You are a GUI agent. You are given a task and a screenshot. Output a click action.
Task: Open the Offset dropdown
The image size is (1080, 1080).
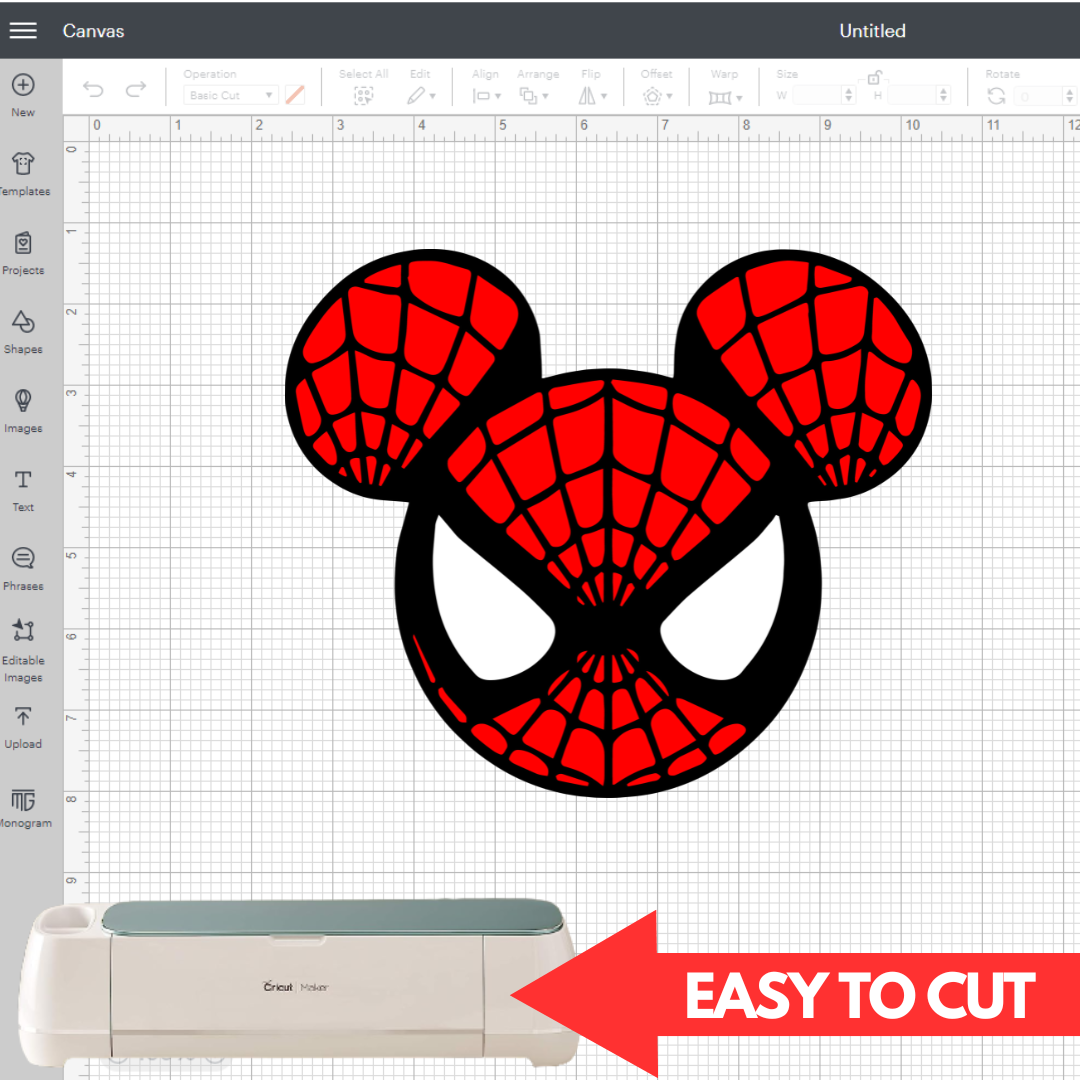657,96
